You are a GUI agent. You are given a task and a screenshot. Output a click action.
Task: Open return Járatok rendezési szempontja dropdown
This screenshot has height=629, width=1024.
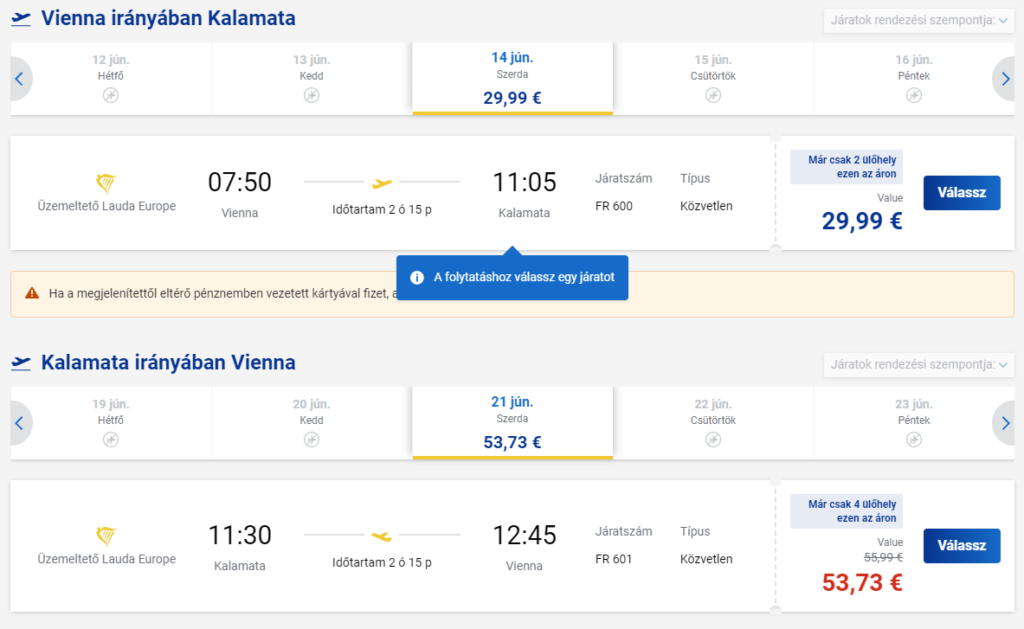pos(919,364)
